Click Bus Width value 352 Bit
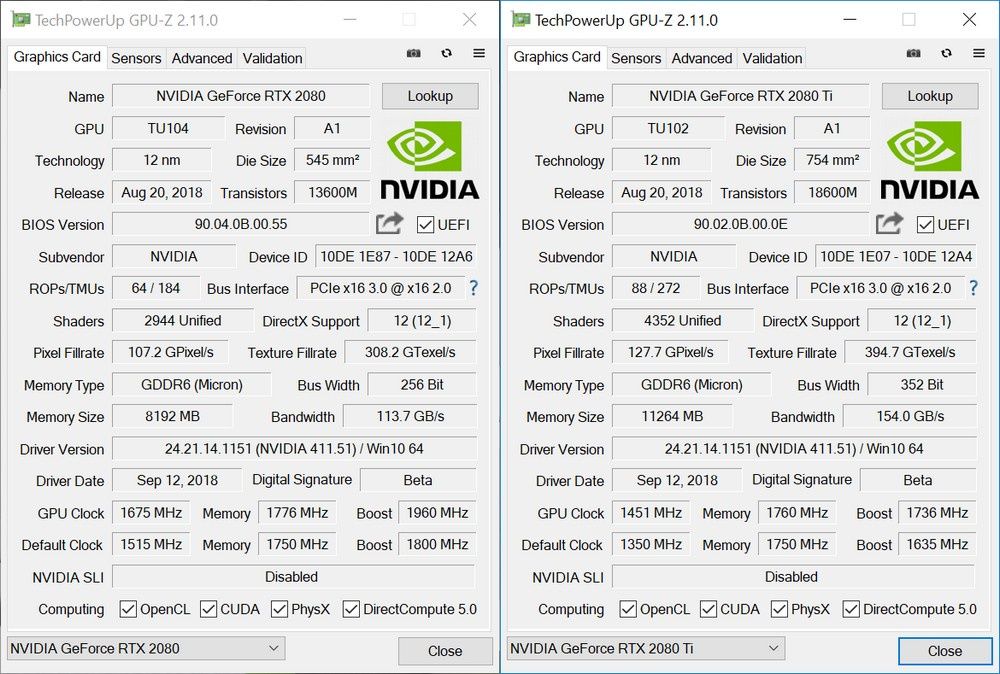The height and width of the screenshot is (674, 1000). [922, 385]
